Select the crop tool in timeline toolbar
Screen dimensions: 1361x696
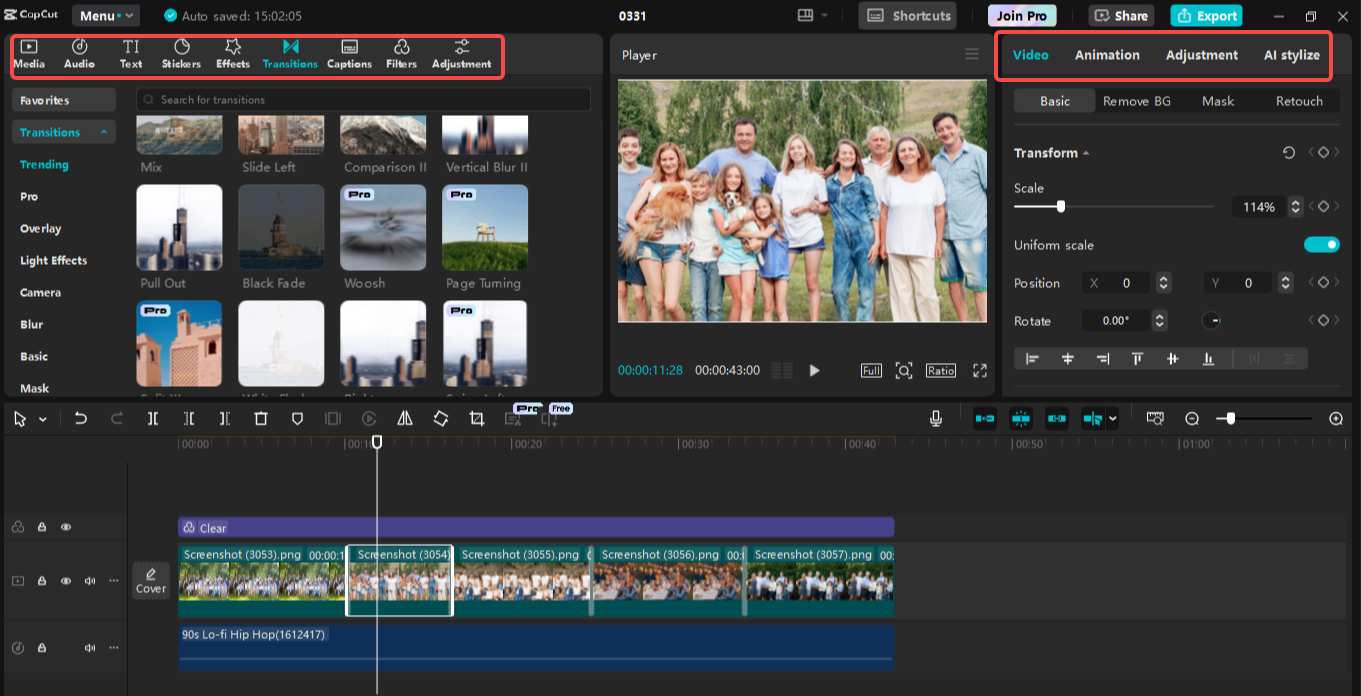coord(477,419)
